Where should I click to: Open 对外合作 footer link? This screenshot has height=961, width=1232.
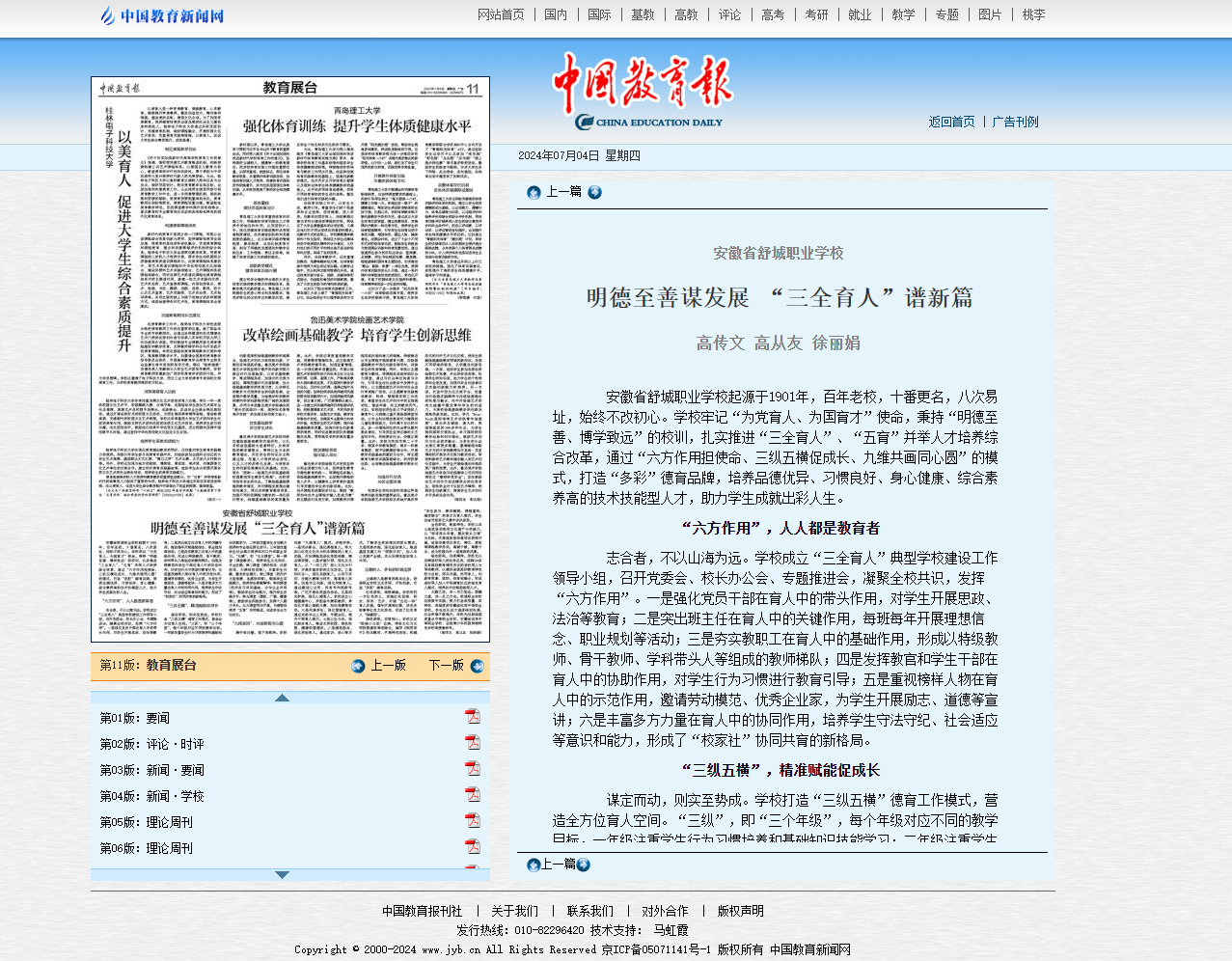coord(665,911)
